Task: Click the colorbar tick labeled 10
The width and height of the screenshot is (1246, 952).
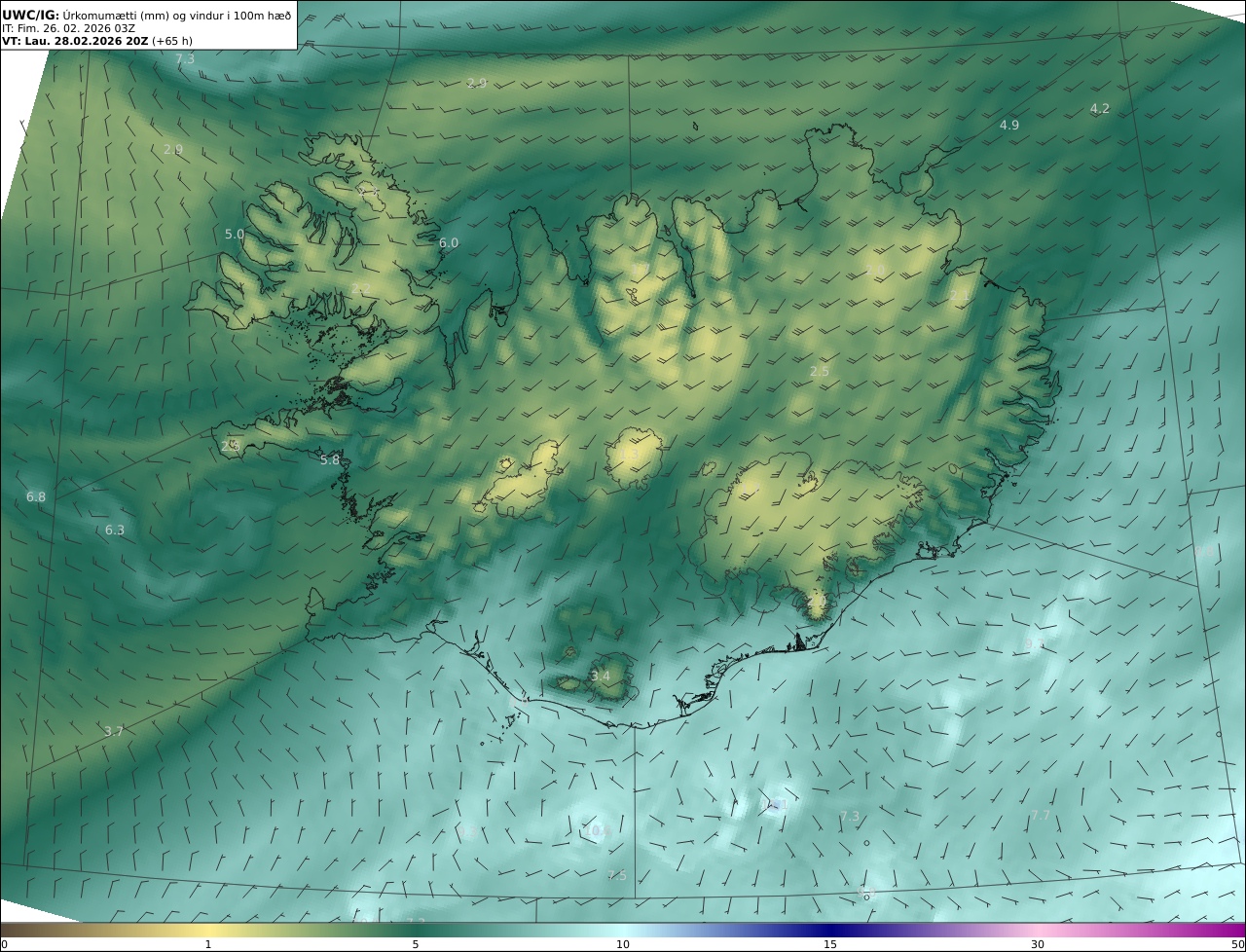Action: (x=623, y=944)
